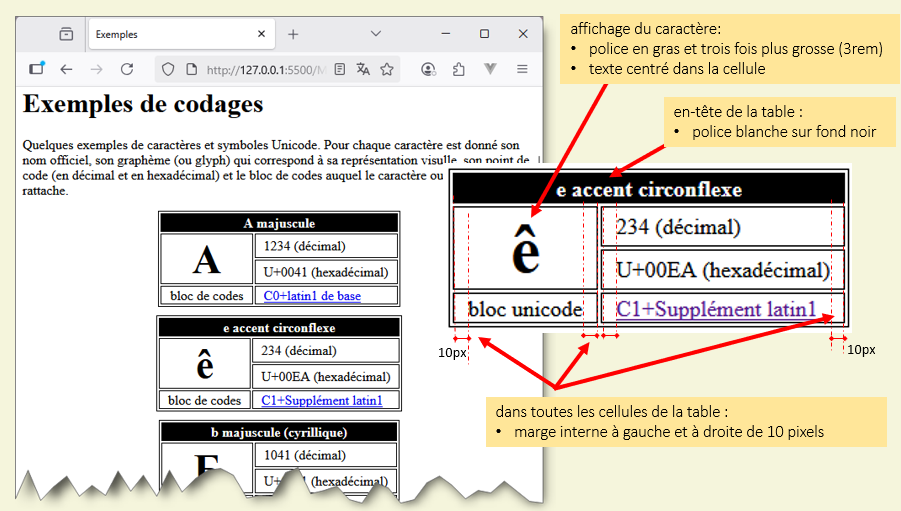Close the Exemples tab

tap(262, 34)
